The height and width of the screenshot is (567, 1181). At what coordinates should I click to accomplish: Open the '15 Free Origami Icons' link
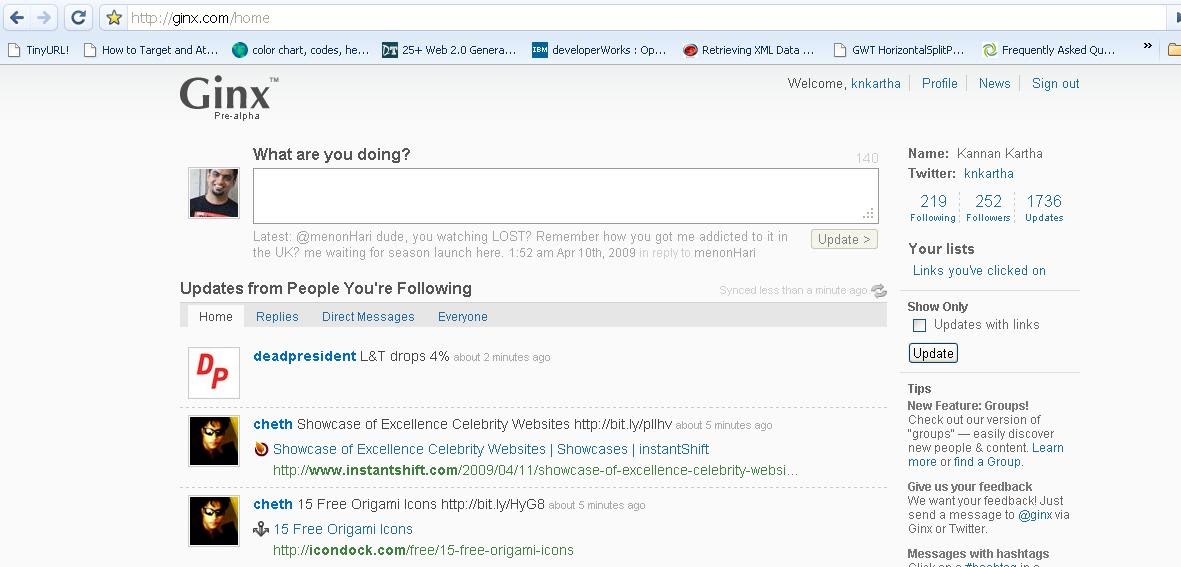pos(343,529)
